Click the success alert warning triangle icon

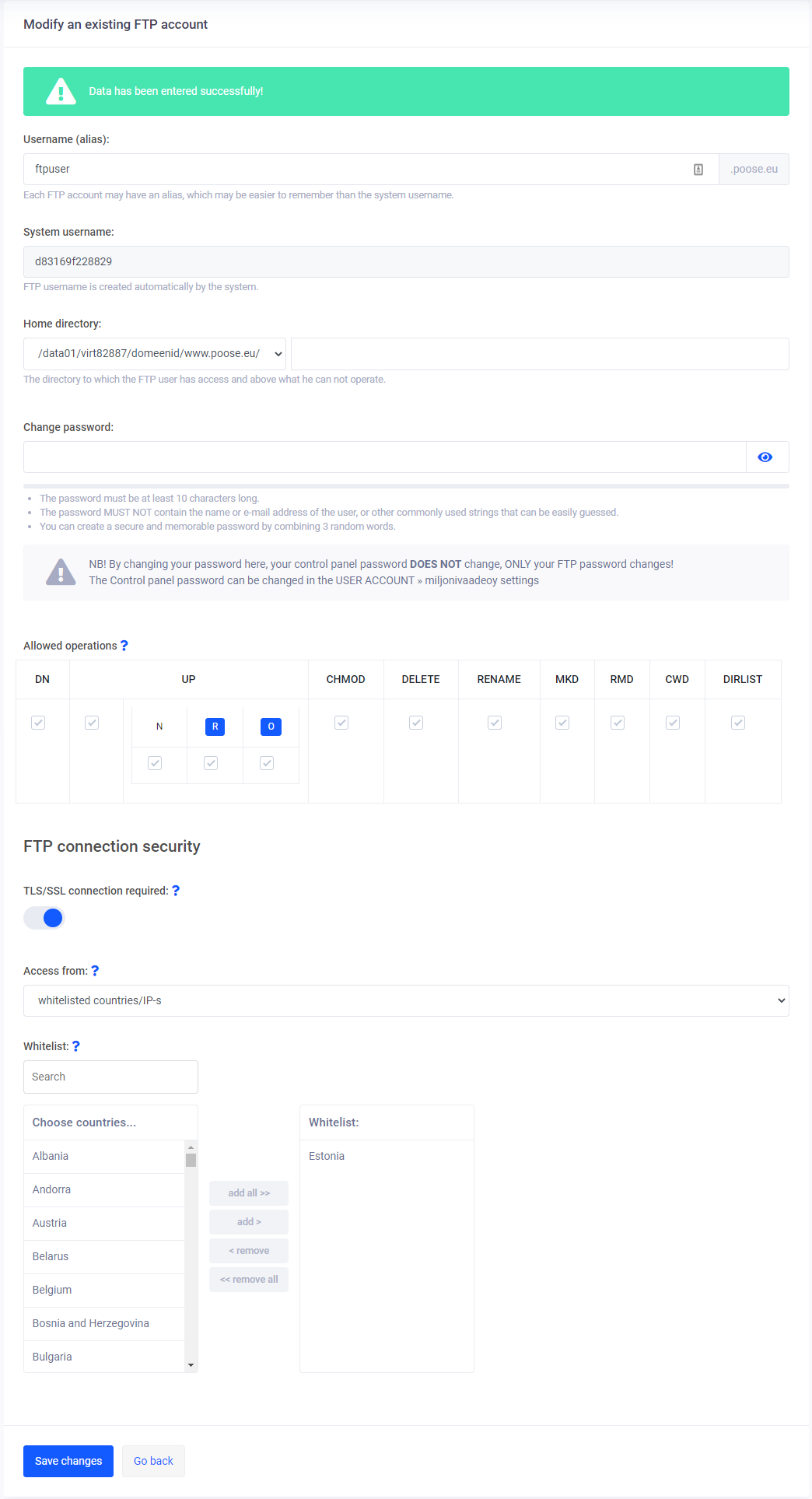[61, 92]
